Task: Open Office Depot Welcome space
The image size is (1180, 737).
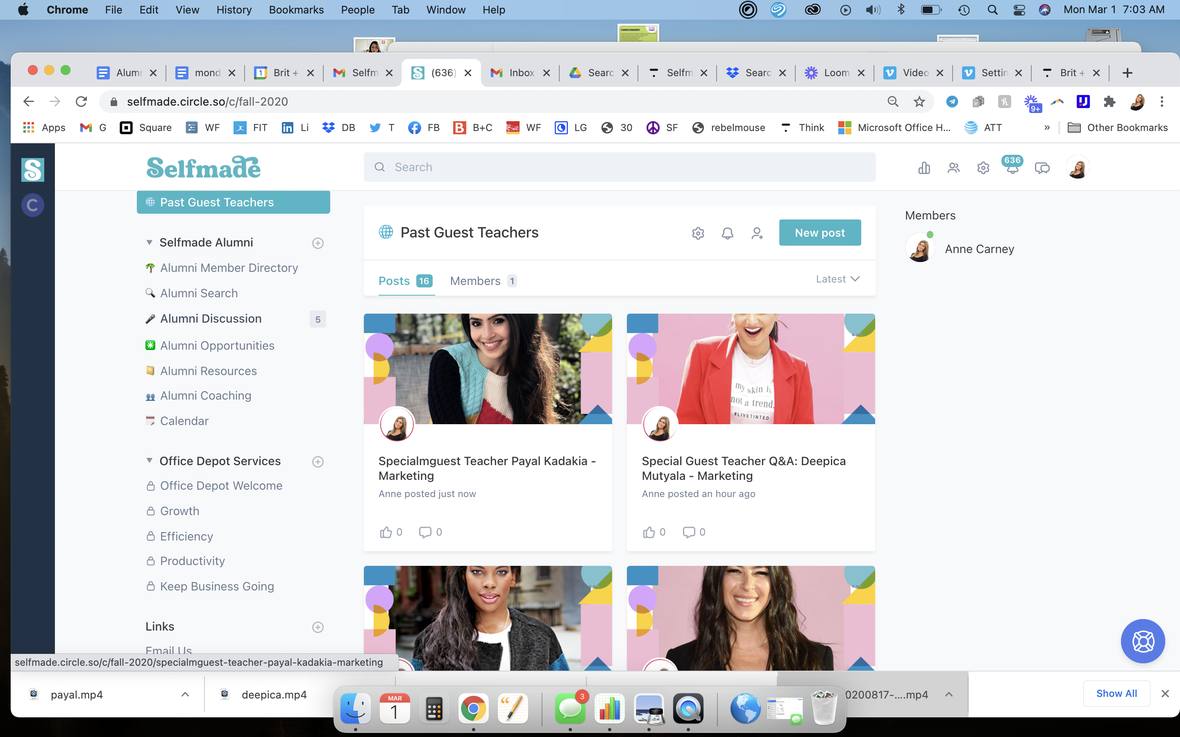Action: [220, 486]
